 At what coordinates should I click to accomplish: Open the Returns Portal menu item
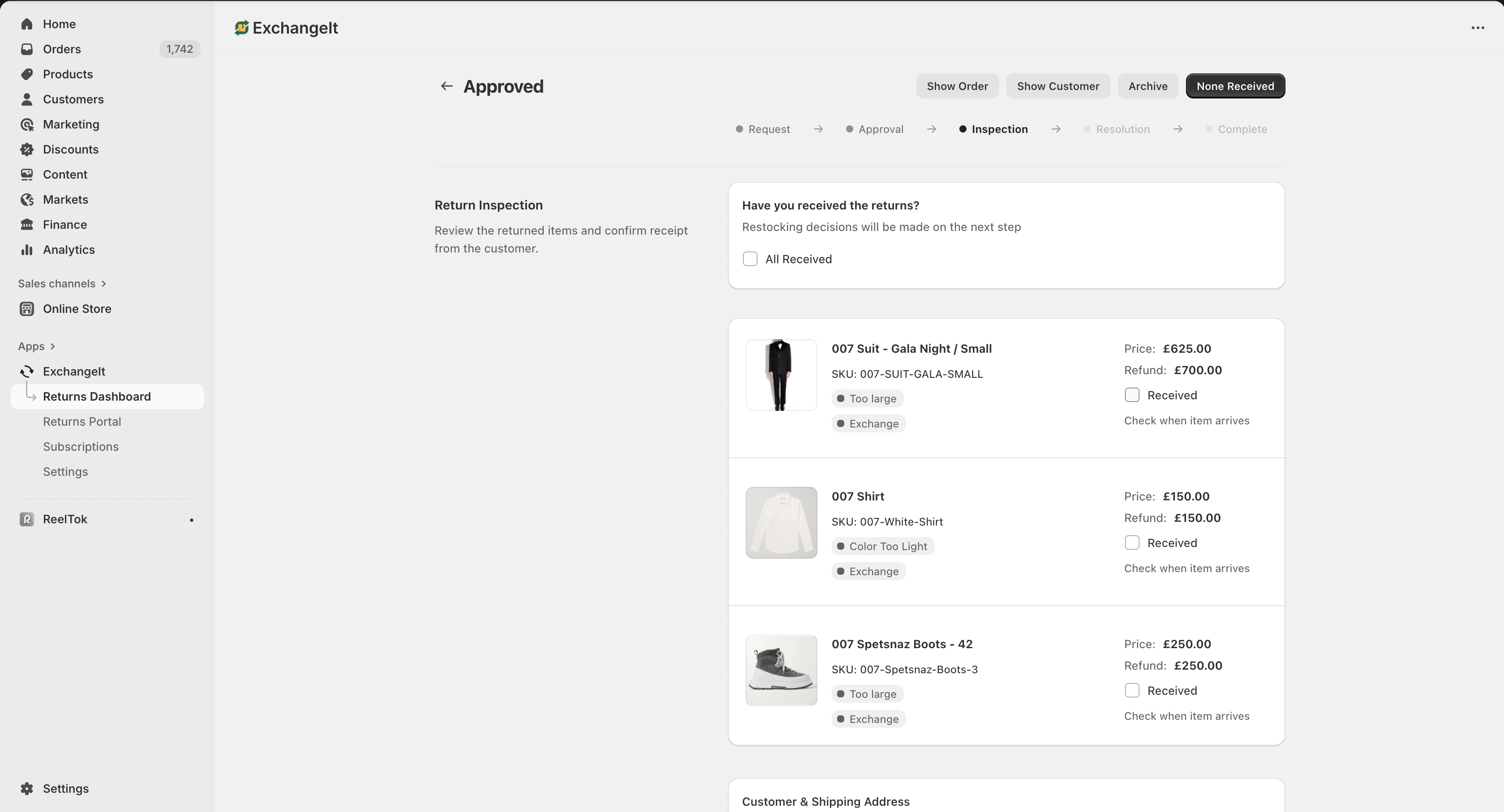coord(82,422)
